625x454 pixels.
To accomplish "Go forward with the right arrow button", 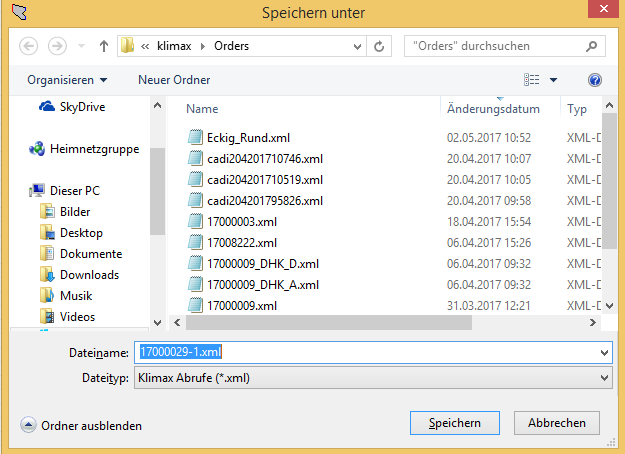I will click(x=57, y=46).
